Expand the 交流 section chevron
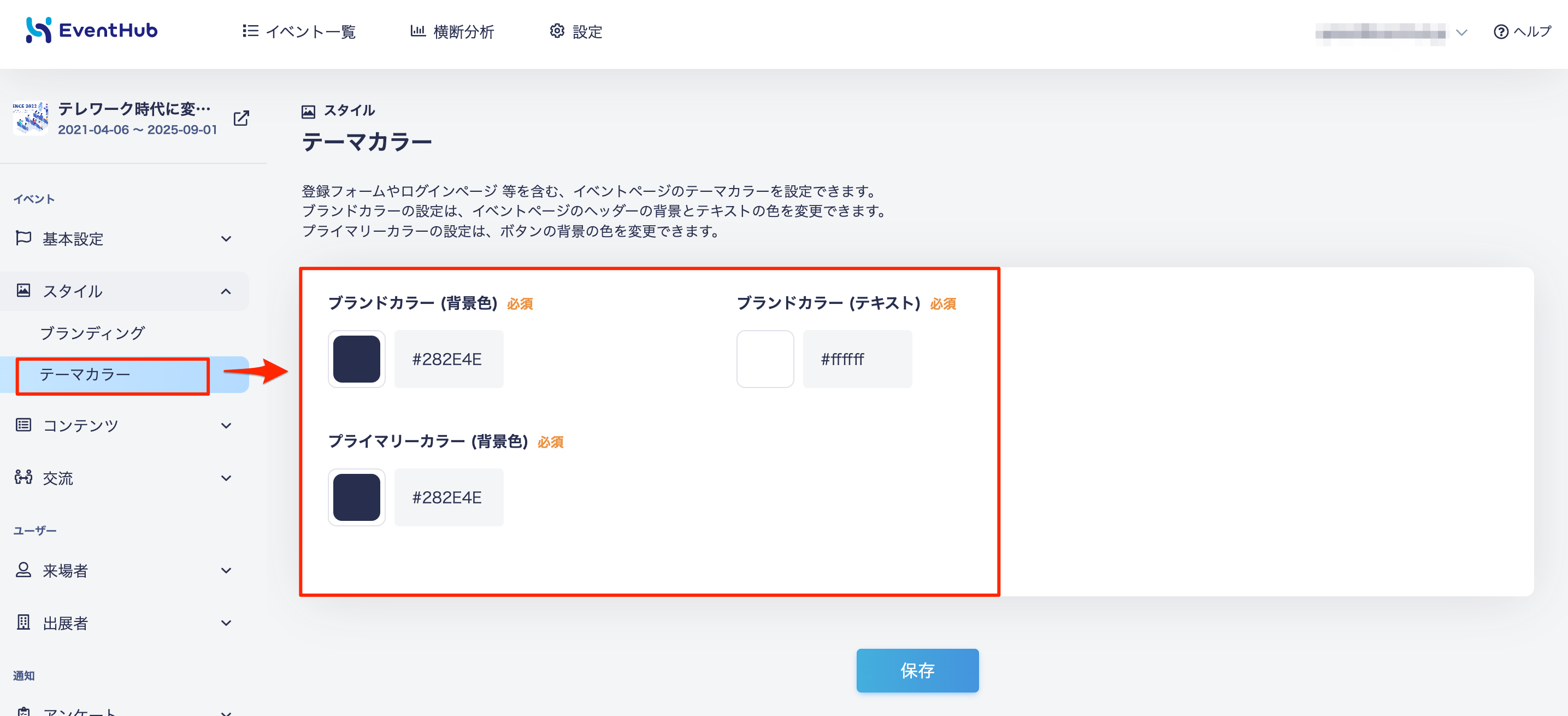This screenshot has width=1568, height=716. [226, 478]
